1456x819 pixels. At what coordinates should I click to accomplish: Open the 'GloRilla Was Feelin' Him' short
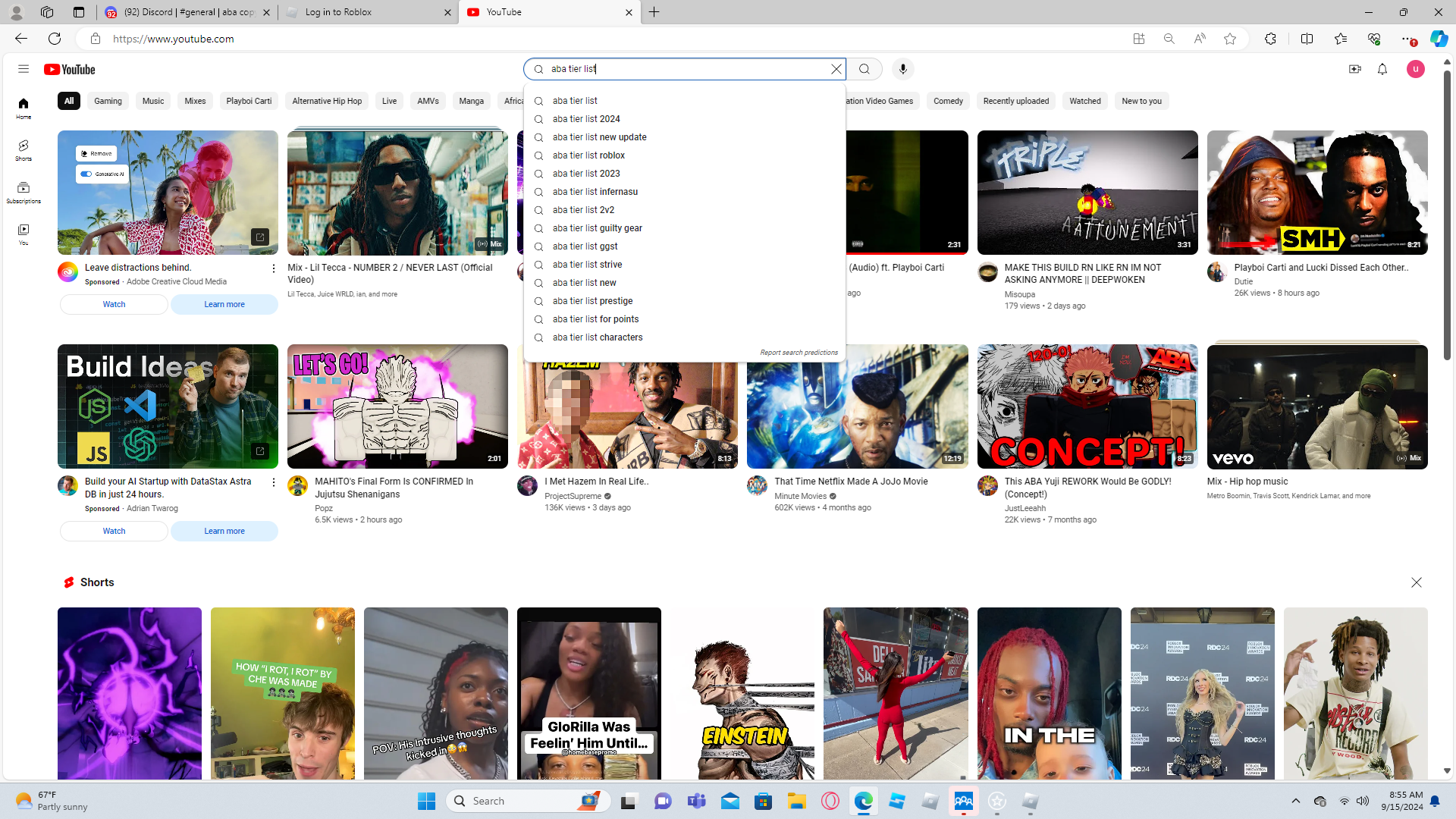pos(589,694)
